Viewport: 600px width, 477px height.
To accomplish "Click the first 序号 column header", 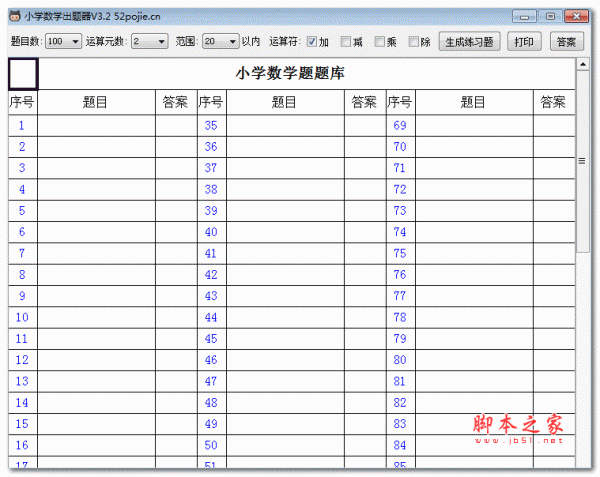I will coord(23,103).
